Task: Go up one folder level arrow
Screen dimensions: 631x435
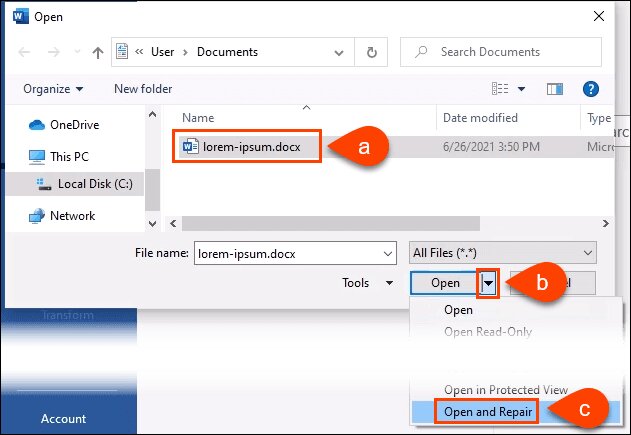Action: pos(98,52)
